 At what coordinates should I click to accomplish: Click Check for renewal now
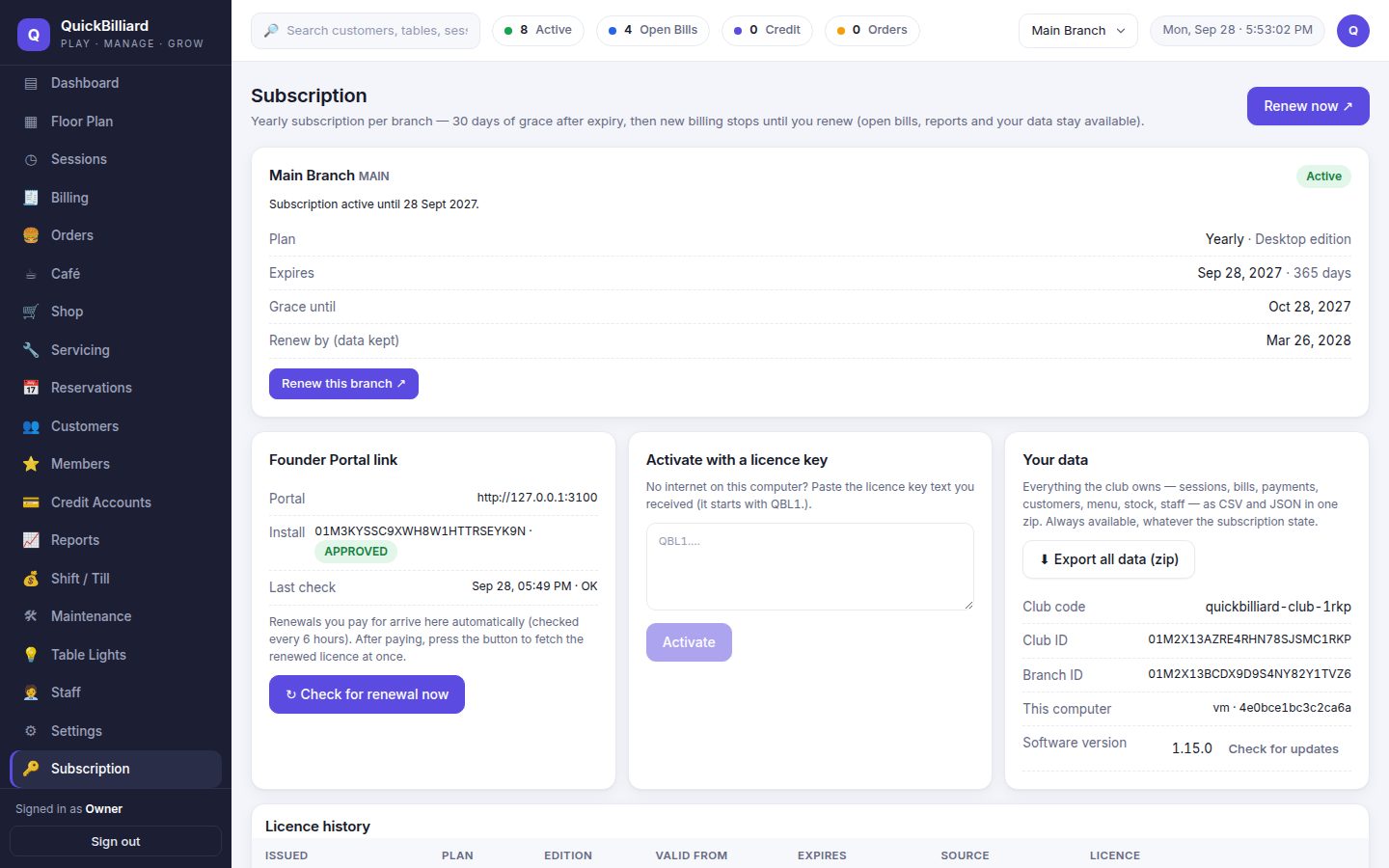[367, 694]
